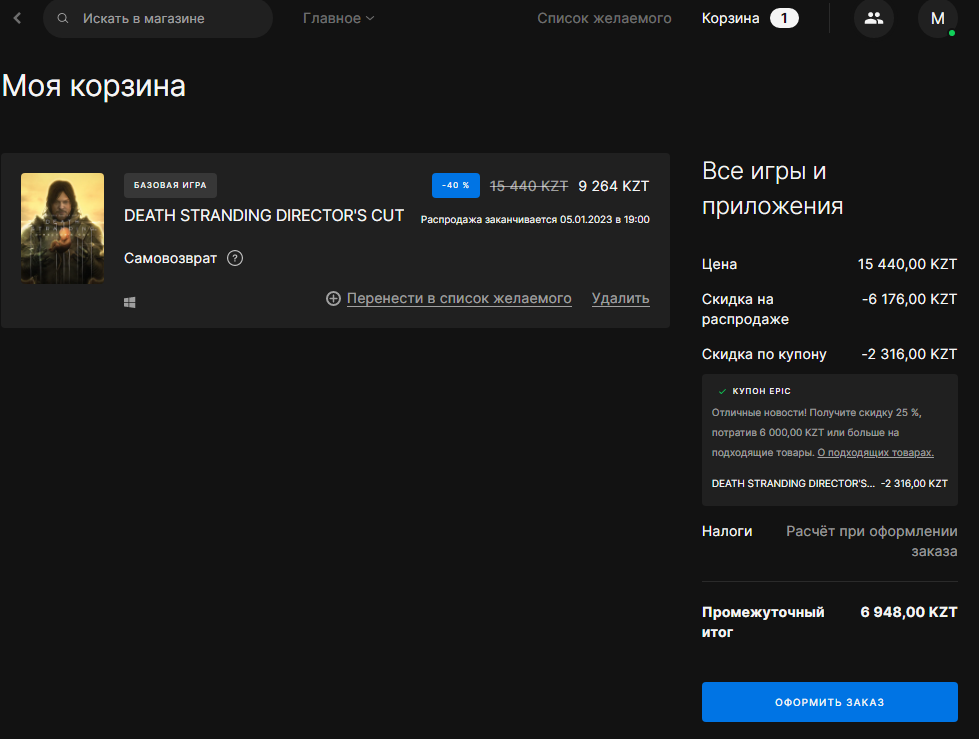Click the cart count badge showing 1
This screenshot has width=979, height=739.
coord(784,18)
